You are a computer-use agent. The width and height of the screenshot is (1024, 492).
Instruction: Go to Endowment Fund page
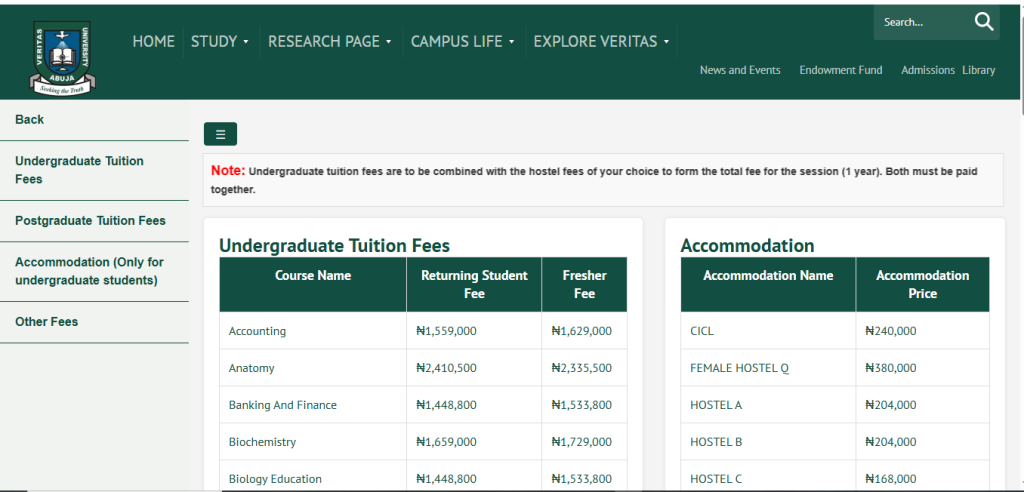tap(840, 70)
